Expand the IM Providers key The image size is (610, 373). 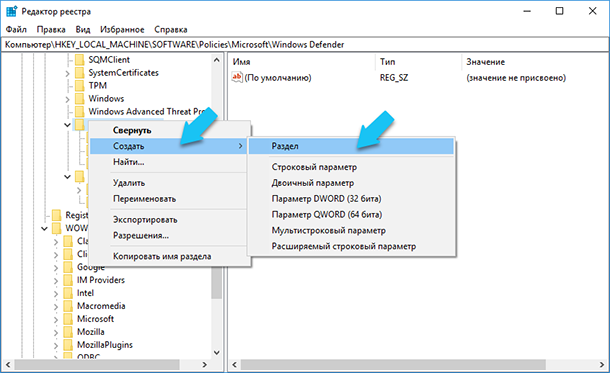click(56, 280)
